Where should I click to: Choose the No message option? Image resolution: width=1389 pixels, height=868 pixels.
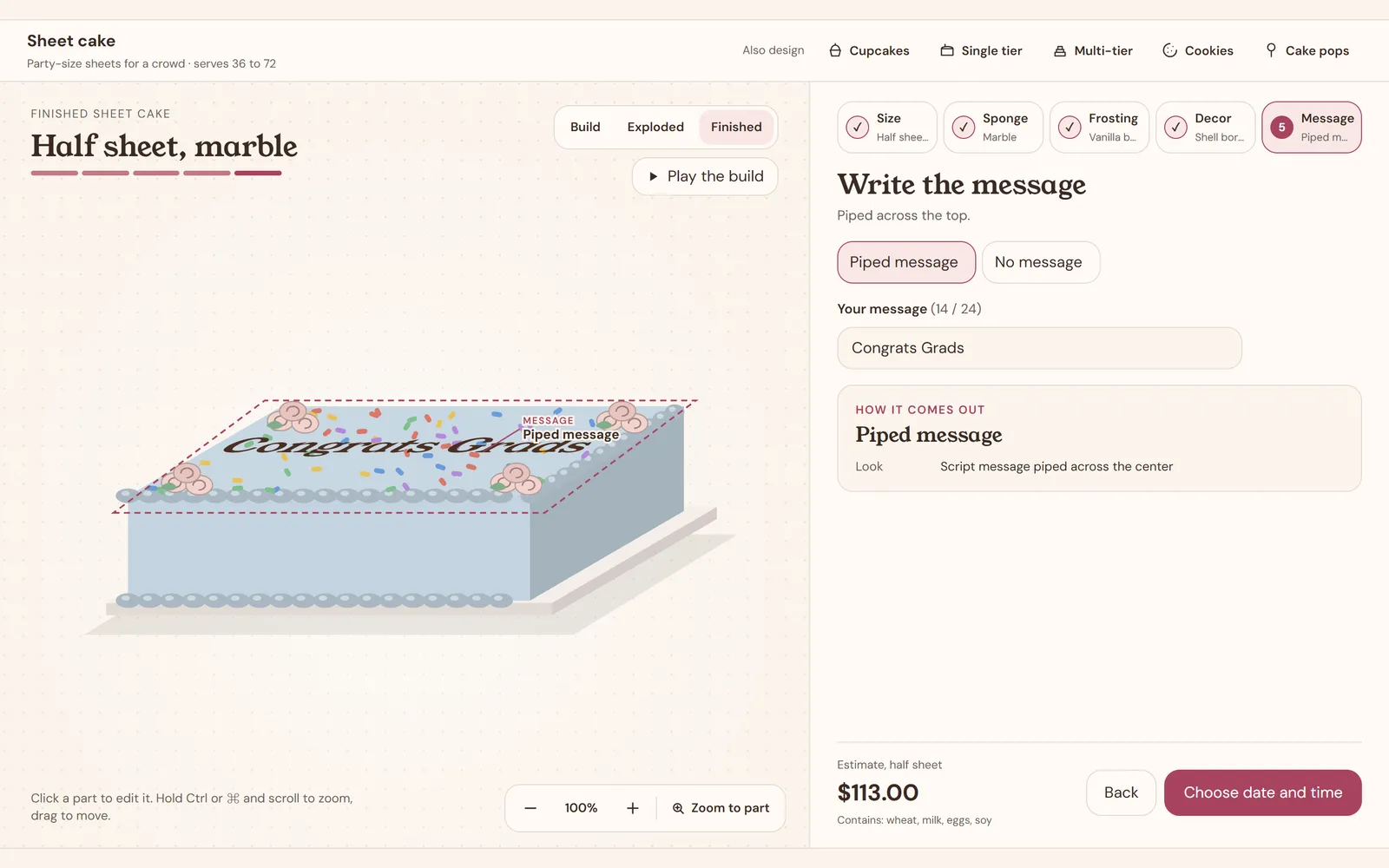click(x=1041, y=262)
